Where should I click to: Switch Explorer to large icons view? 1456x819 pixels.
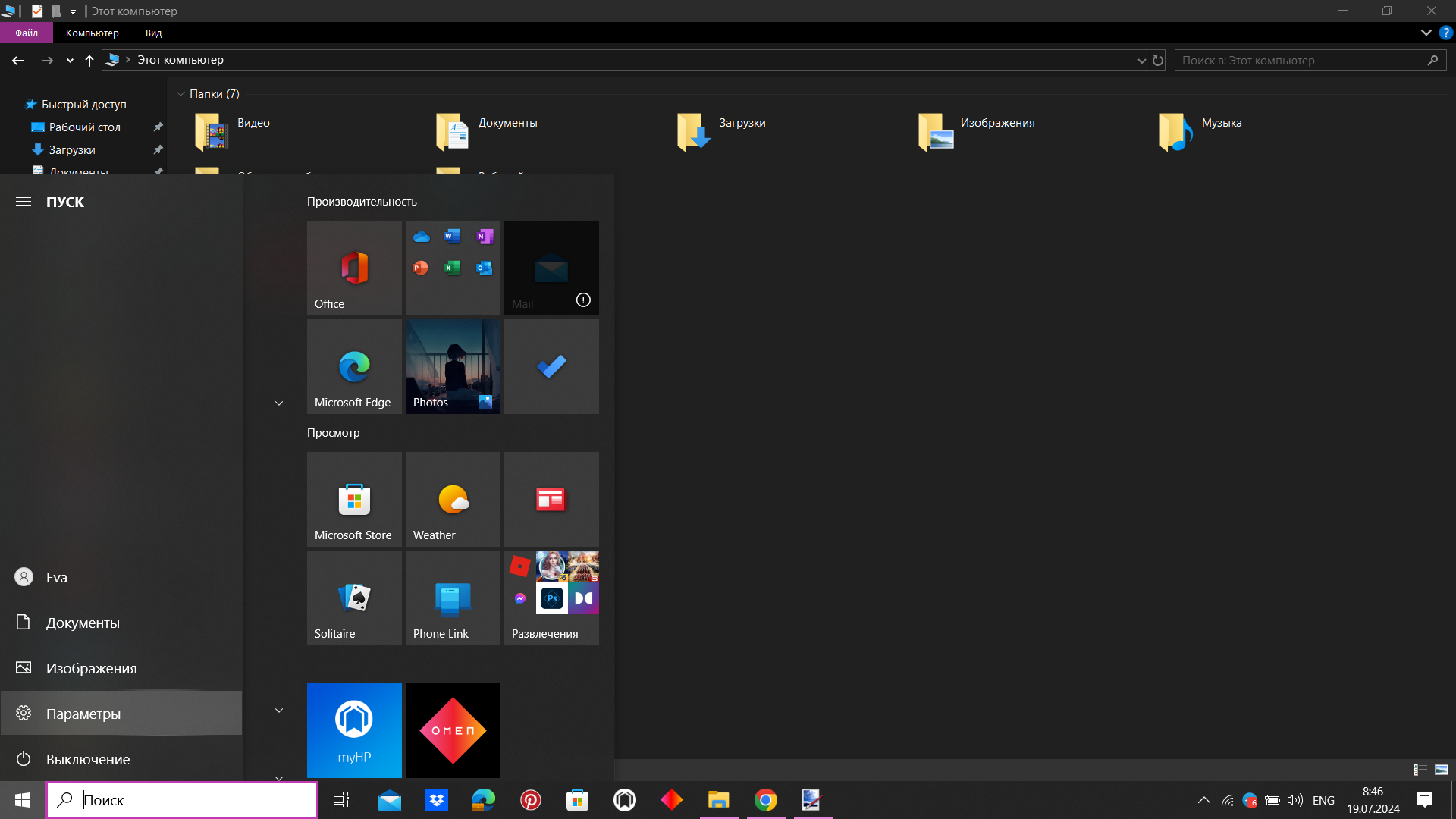pyautogui.click(x=1442, y=770)
